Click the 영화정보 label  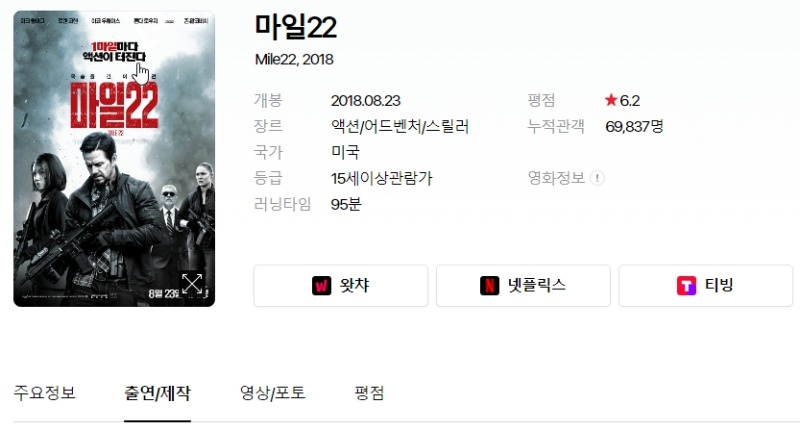pos(556,178)
